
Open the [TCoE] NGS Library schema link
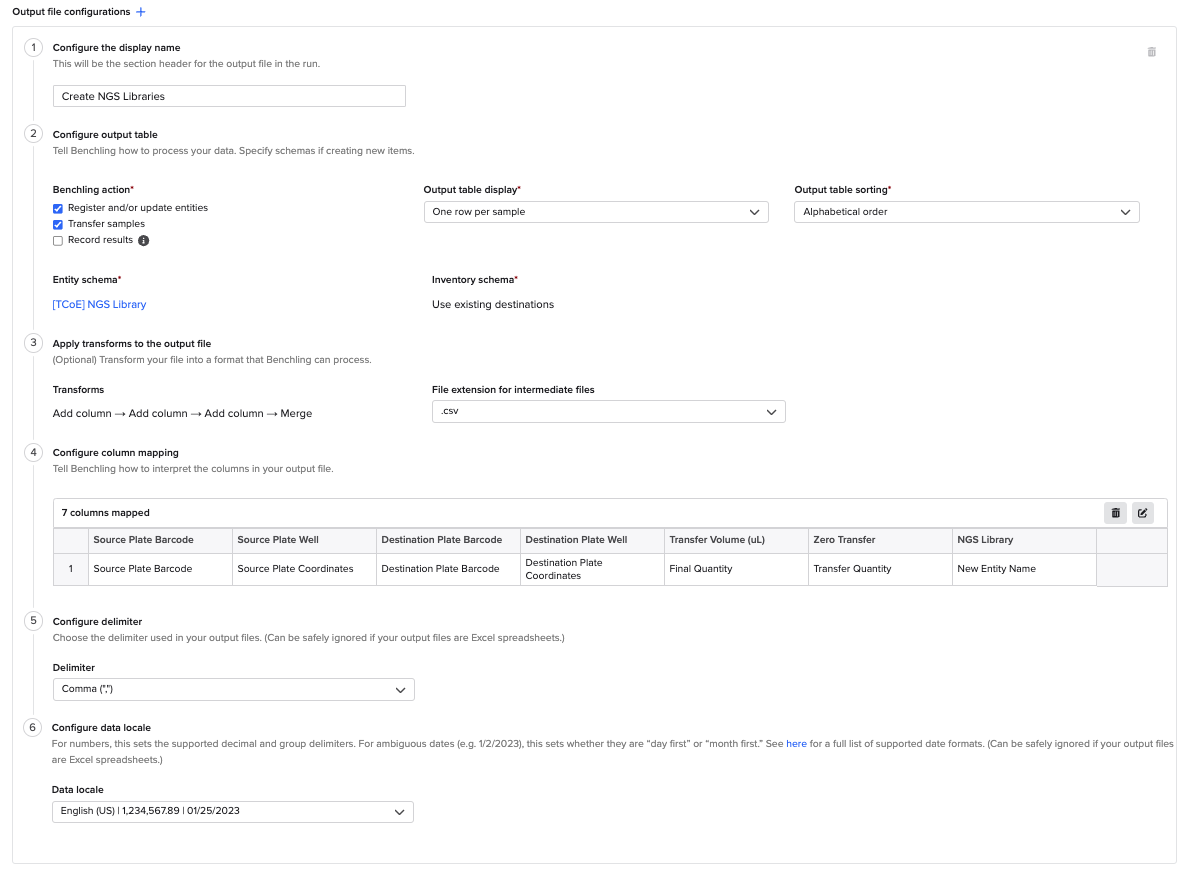[x=99, y=305]
